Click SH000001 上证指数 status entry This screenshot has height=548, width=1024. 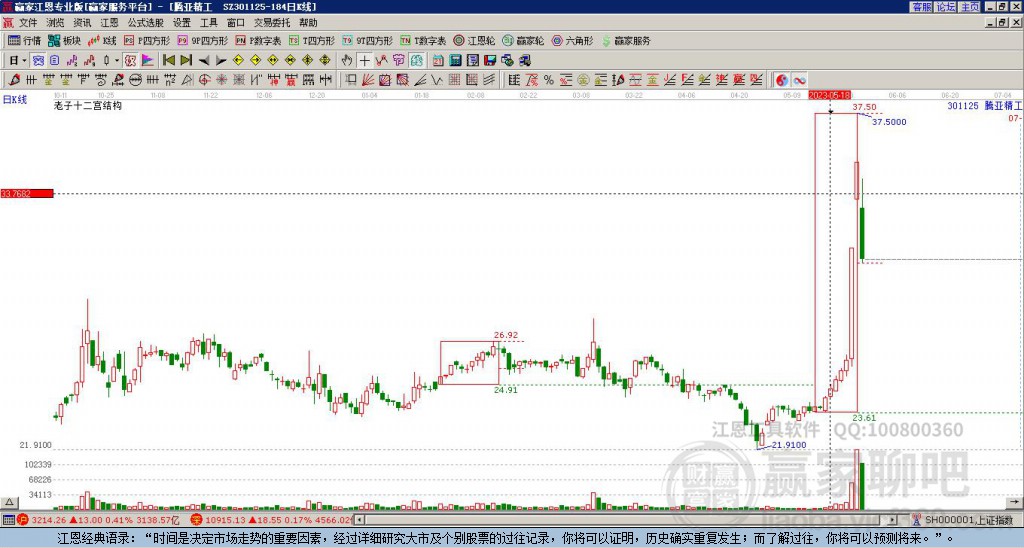968,520
